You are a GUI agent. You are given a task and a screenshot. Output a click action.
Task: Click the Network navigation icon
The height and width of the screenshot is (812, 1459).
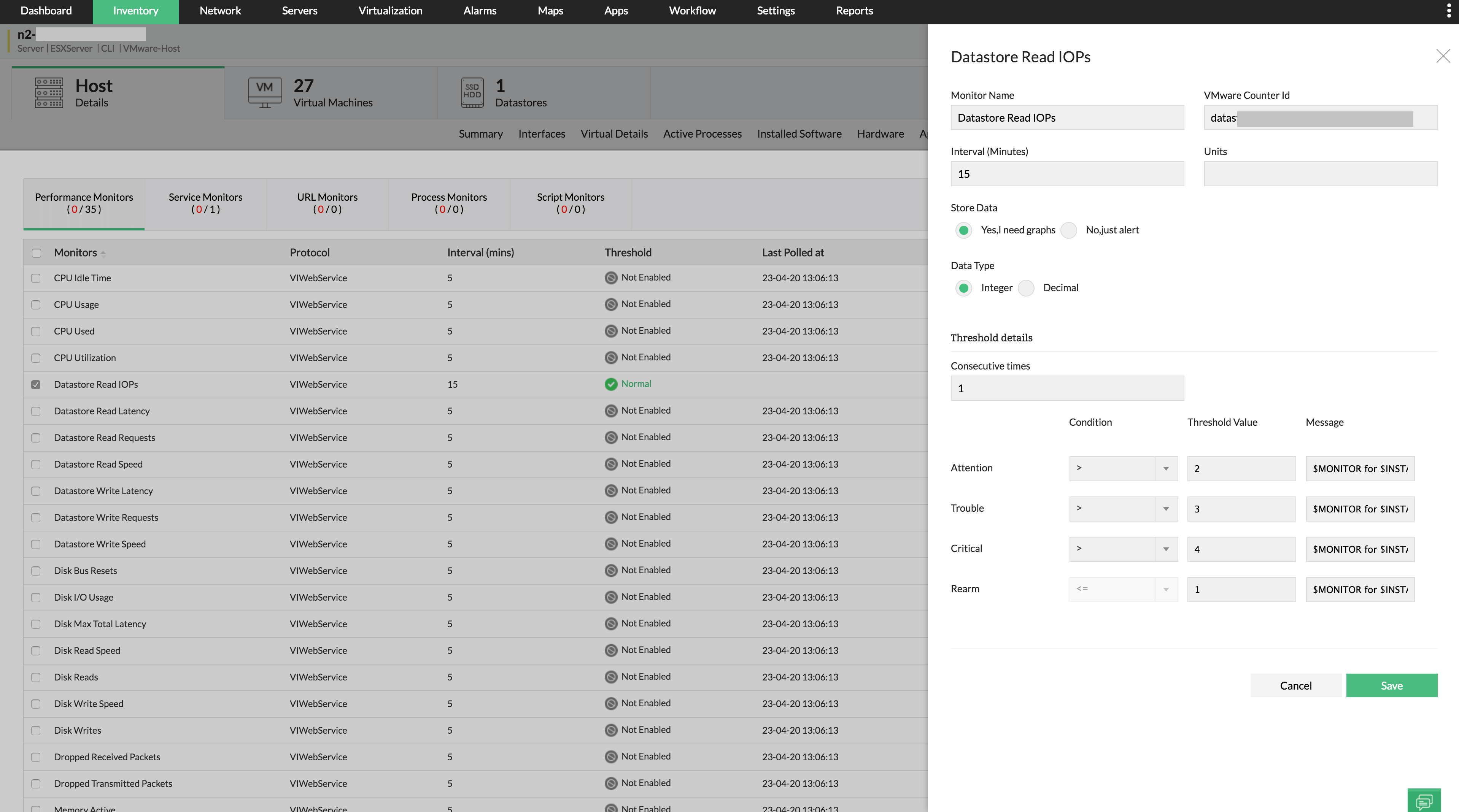[x=219, y=11]
